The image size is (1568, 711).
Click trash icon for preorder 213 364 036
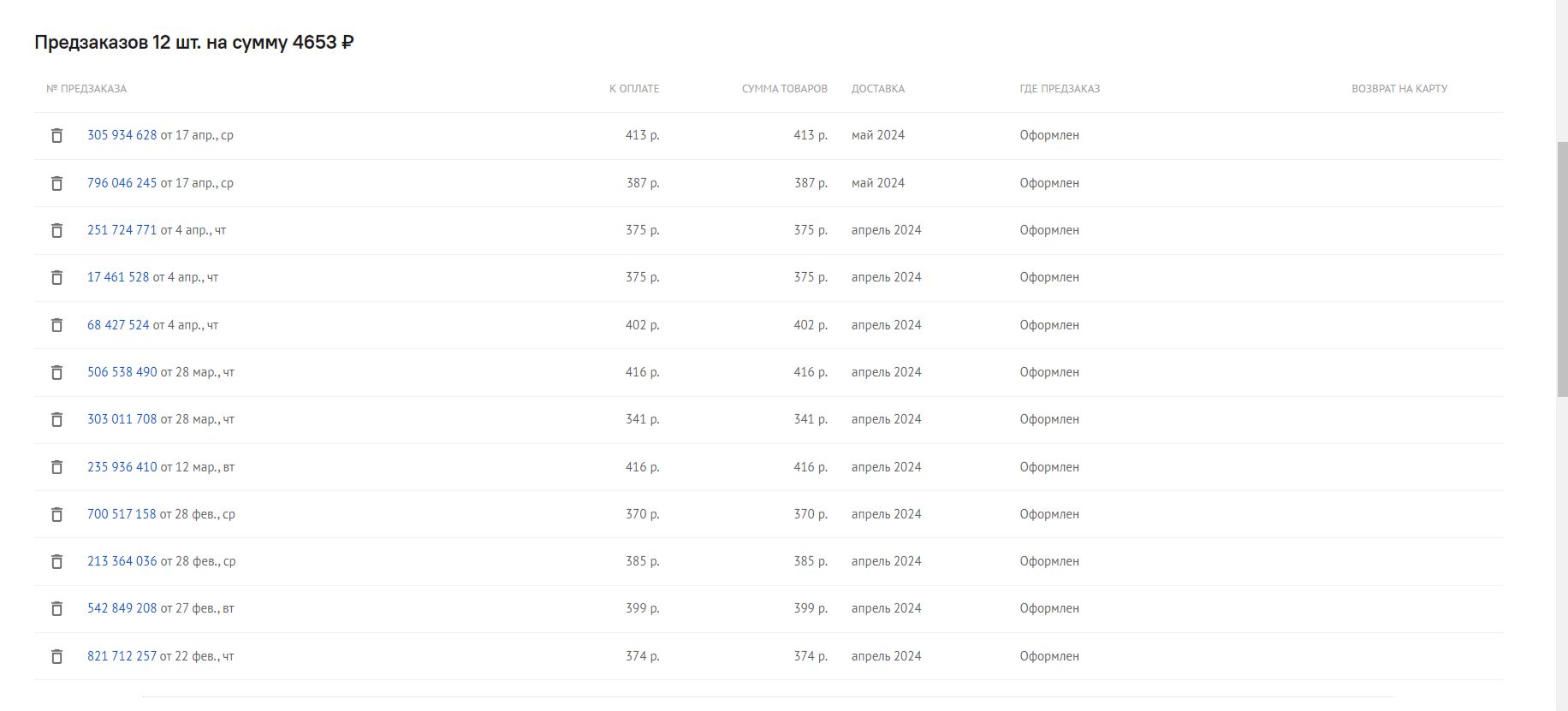[56, 561]
